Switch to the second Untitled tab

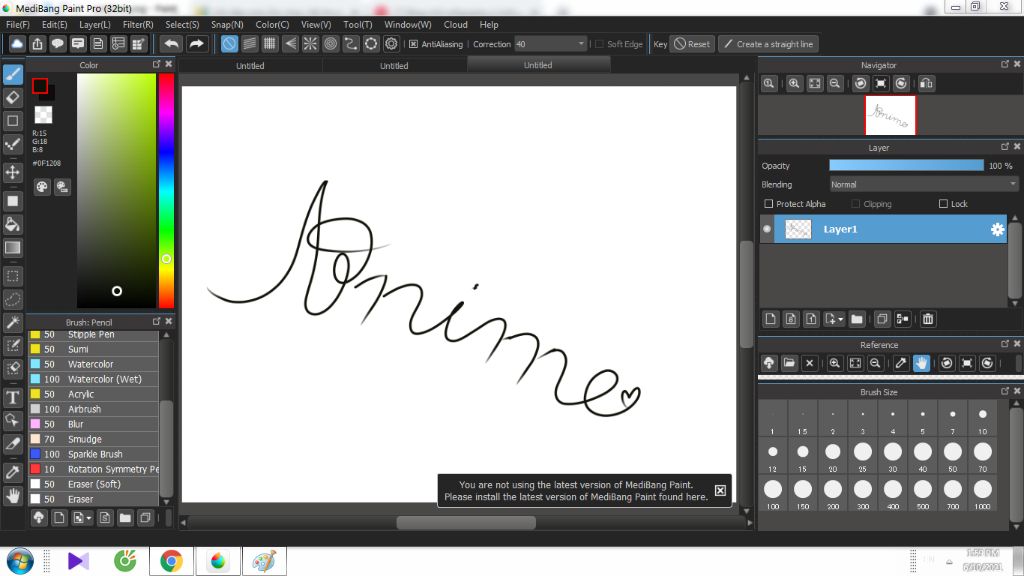(394, 65)
